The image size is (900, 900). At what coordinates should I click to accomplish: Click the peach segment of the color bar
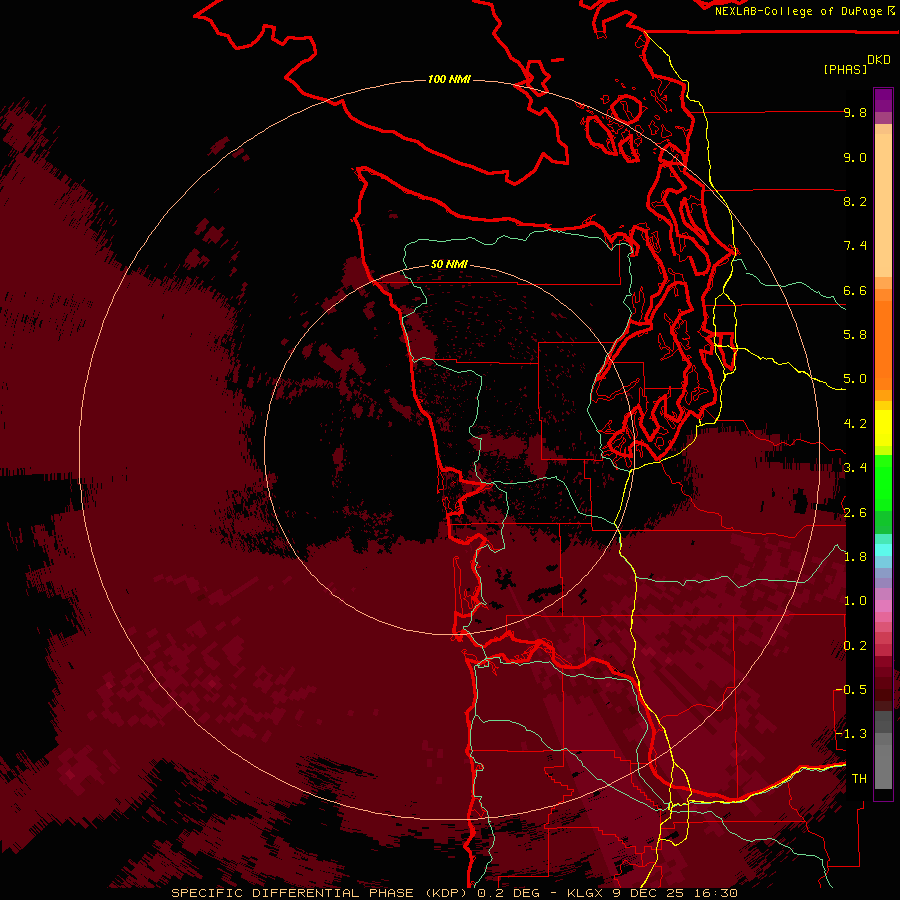point(883,205)
